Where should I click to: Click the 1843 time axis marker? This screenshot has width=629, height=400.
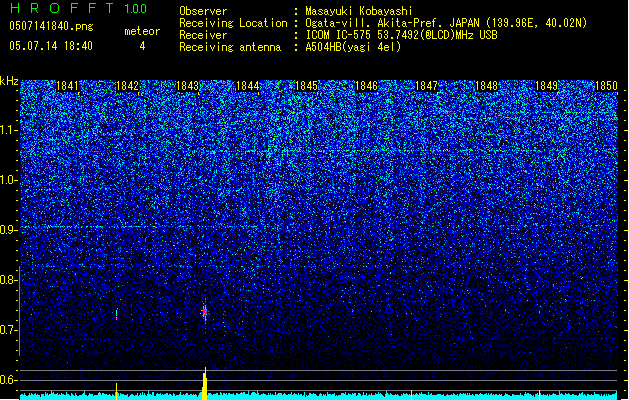tap(187, 86)
